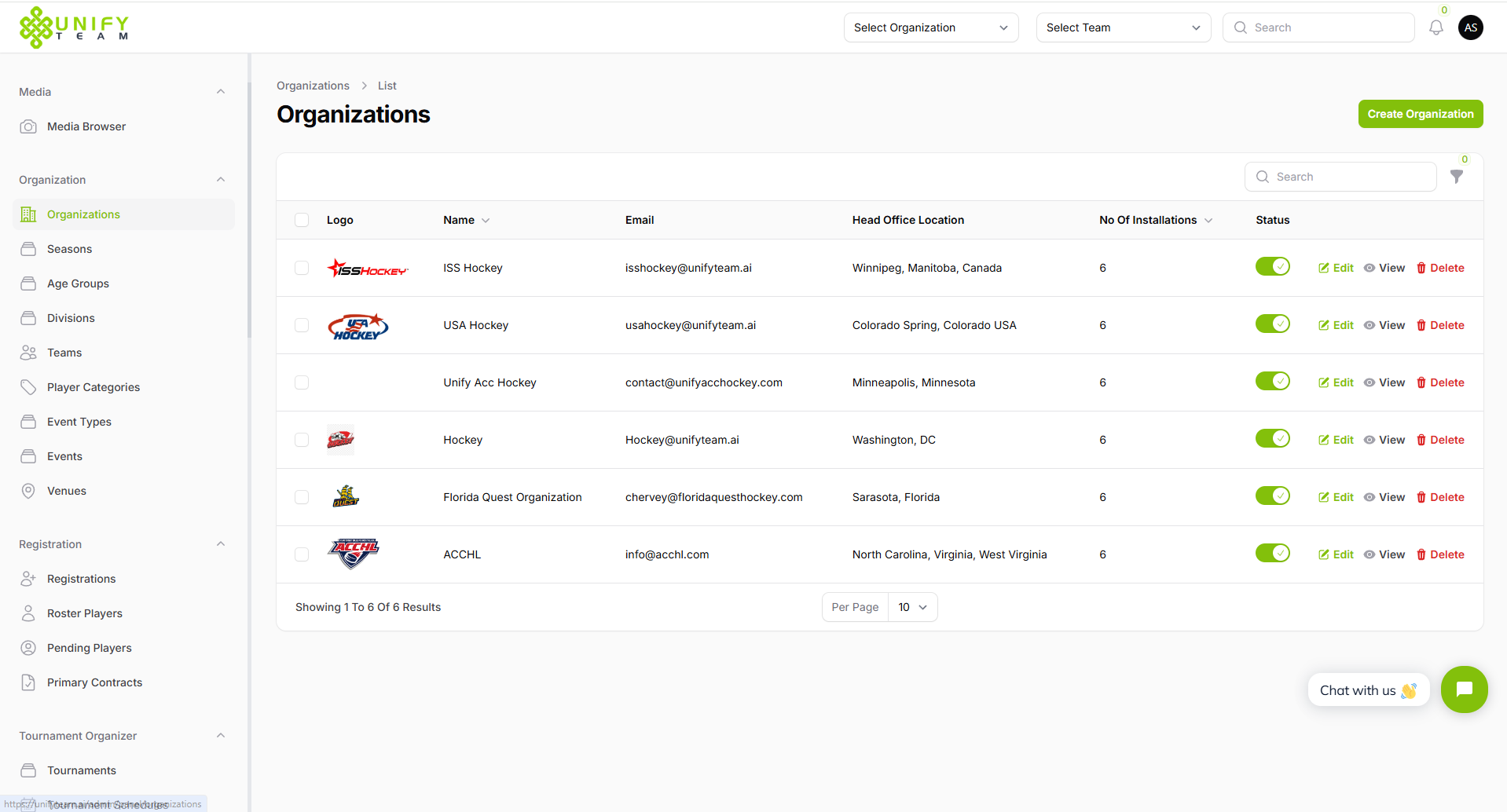This screenshot has height=812, width=1507.
Task: Click the Unify Team logo
Action: tap(74, 27)
